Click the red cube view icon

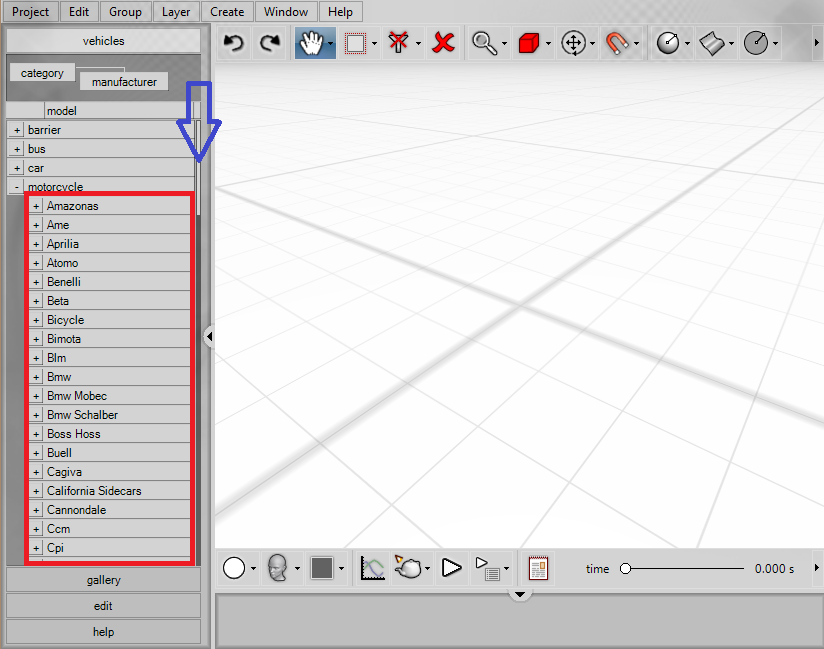pyautogui.click(x=529, y=43)
